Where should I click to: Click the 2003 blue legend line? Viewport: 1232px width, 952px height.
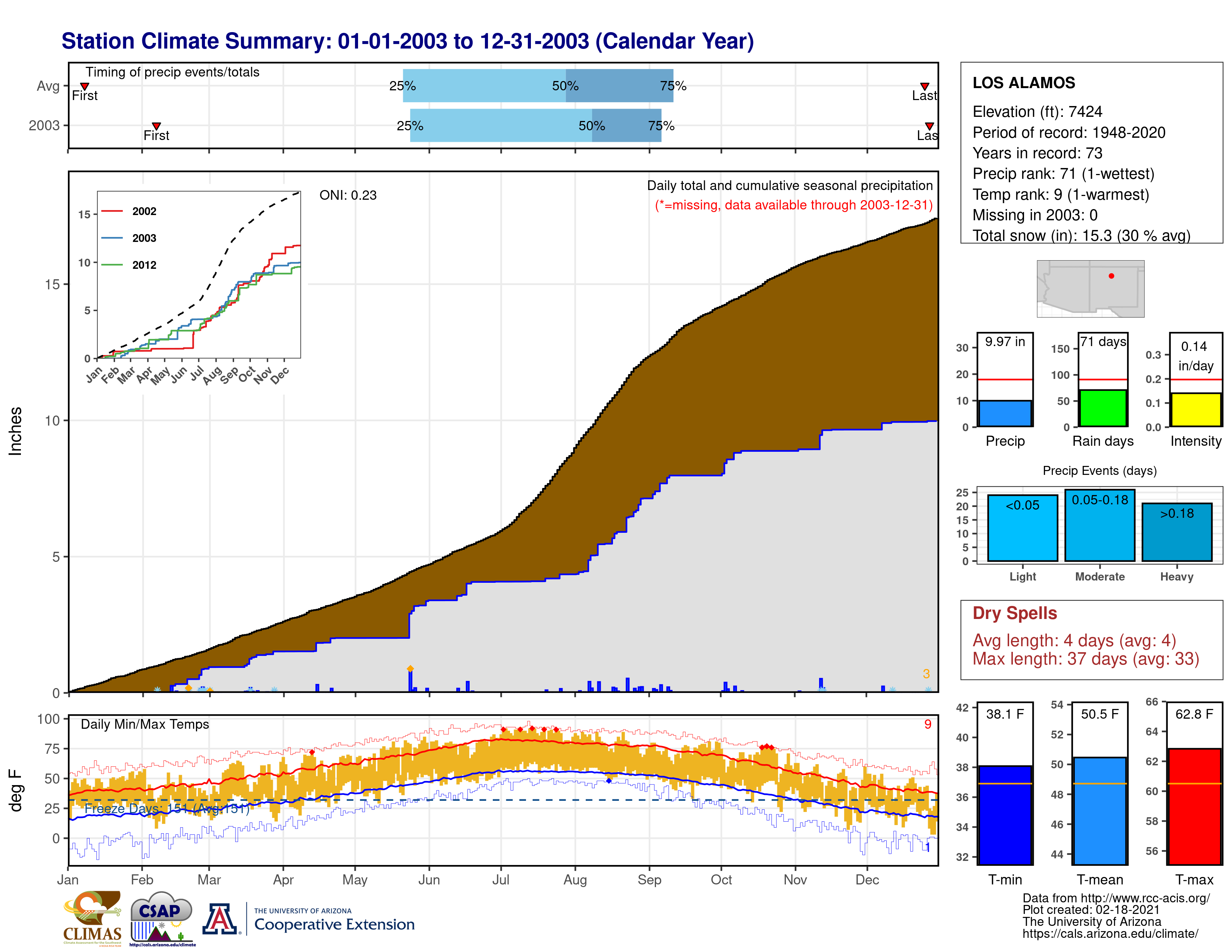112,238
